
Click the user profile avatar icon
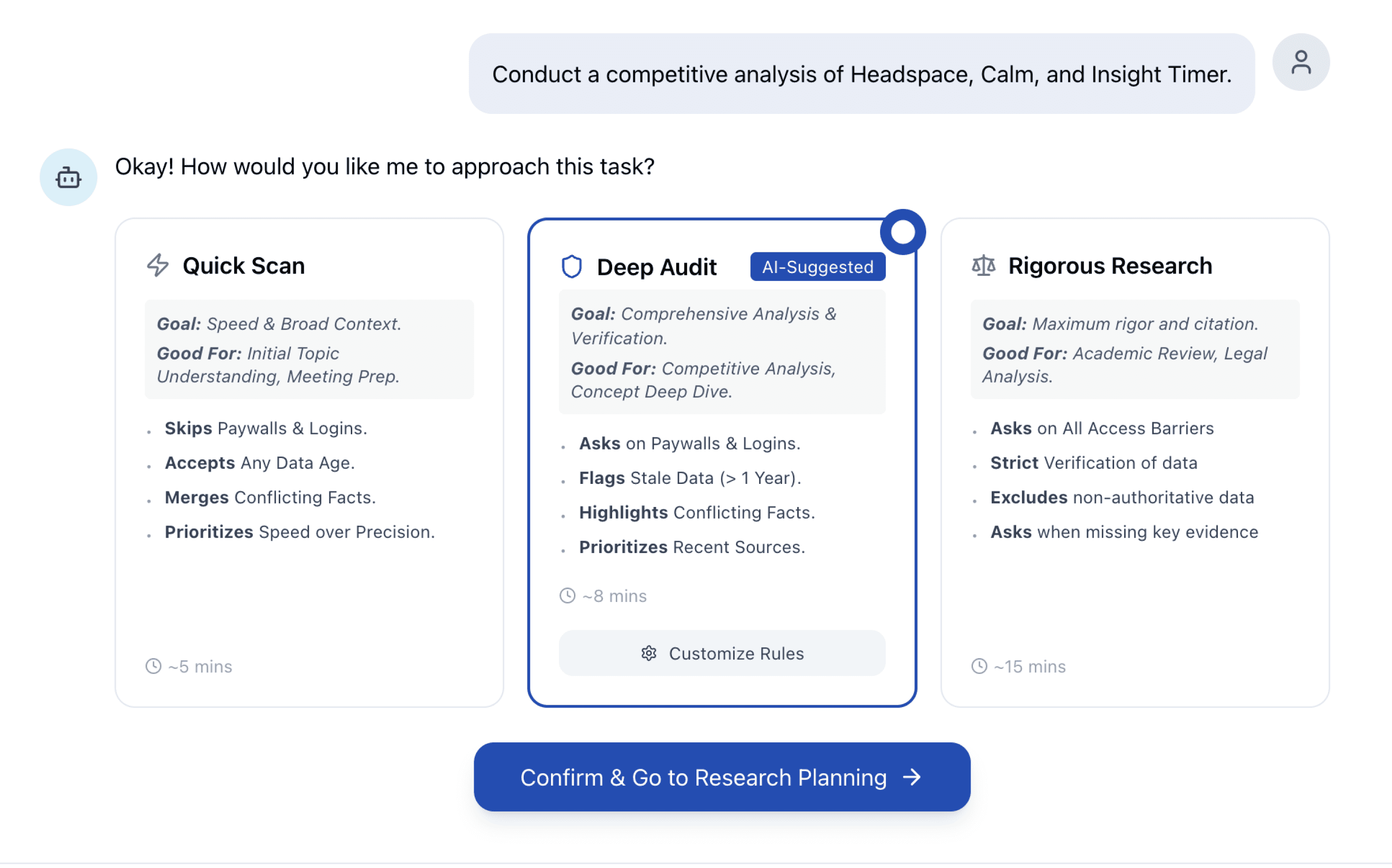click(1300, 62)
